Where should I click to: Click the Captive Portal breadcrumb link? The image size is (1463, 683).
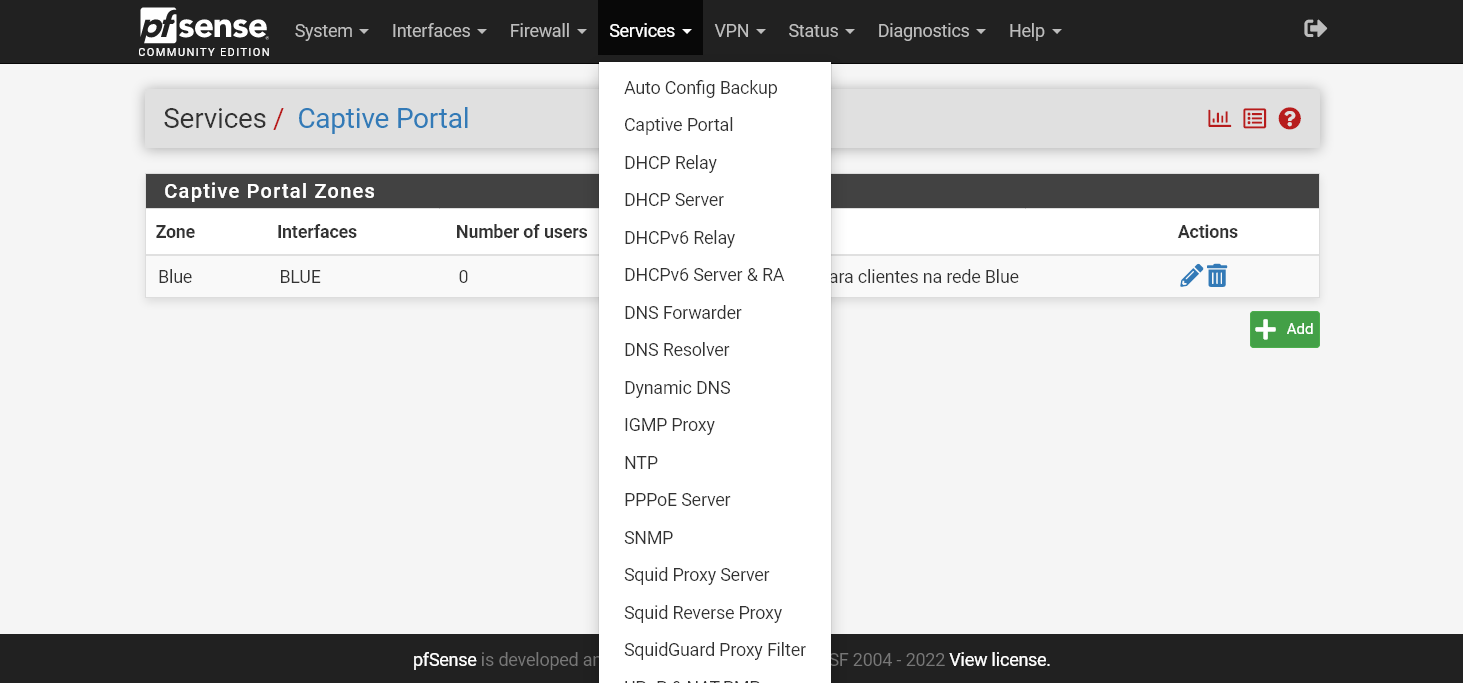383,118
